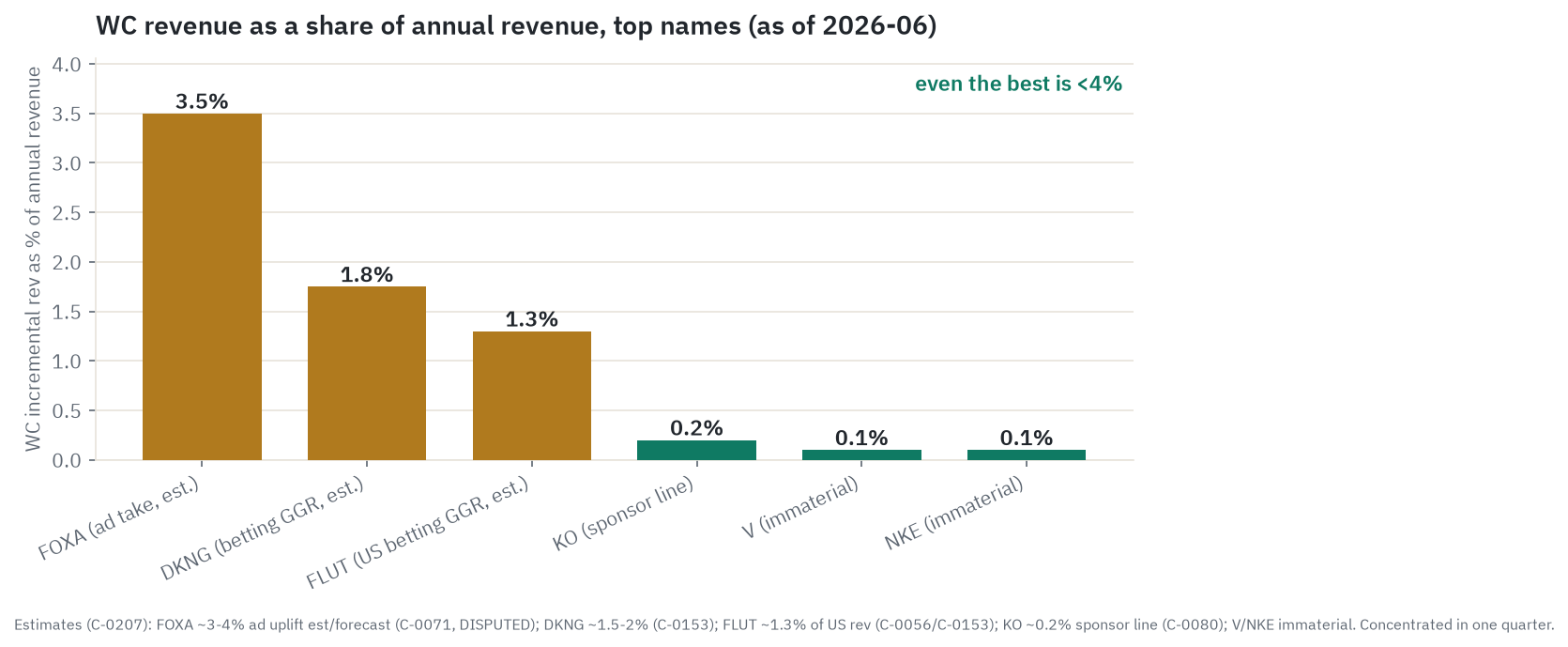Viewport: 1568px width, 647px height.
Task: Click the '0.1%' label above V bar
Action: 861,438
